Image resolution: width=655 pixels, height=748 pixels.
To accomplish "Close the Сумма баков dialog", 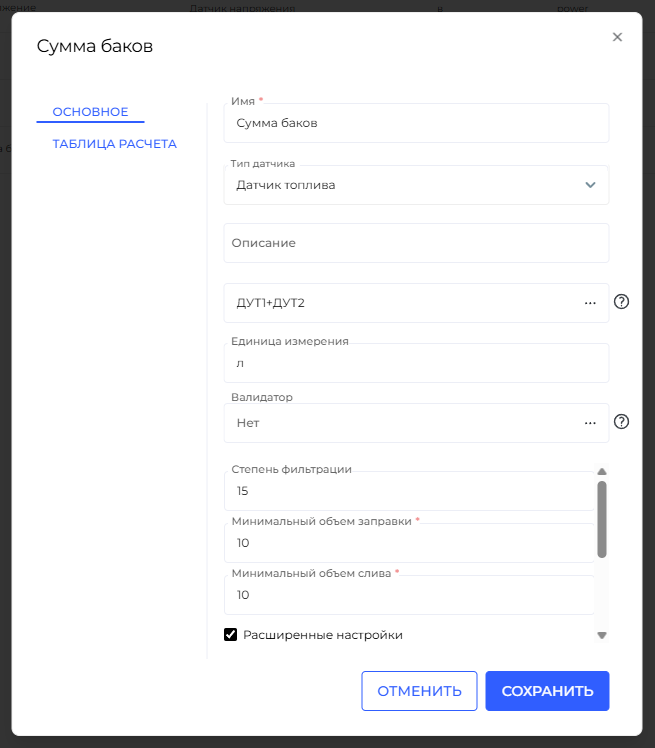I will [x=617, y=37].
